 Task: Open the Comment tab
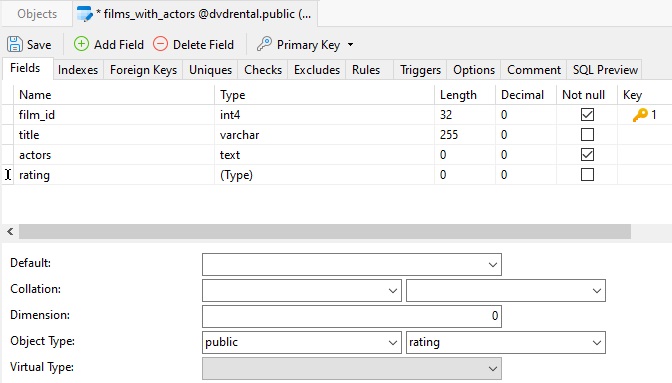coord(534,70)
